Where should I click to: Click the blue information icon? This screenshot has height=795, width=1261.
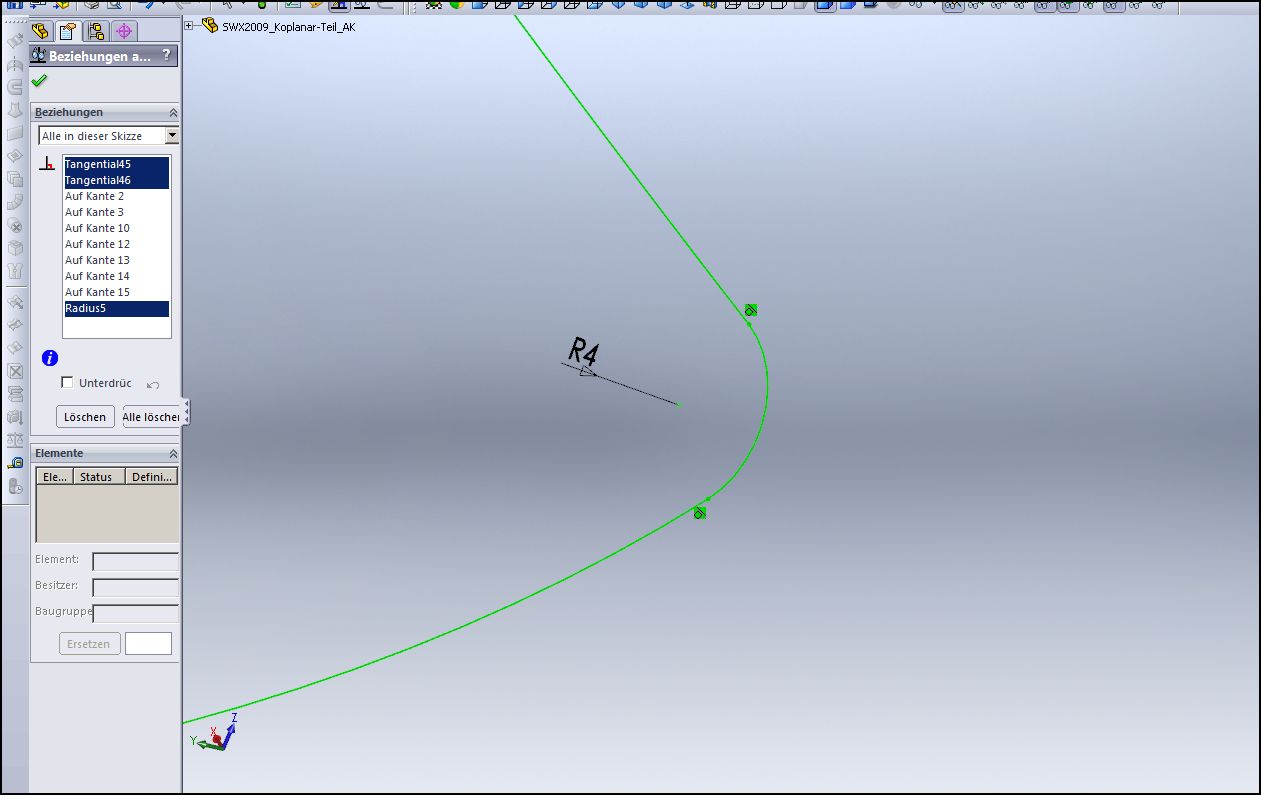click(50, 358)
